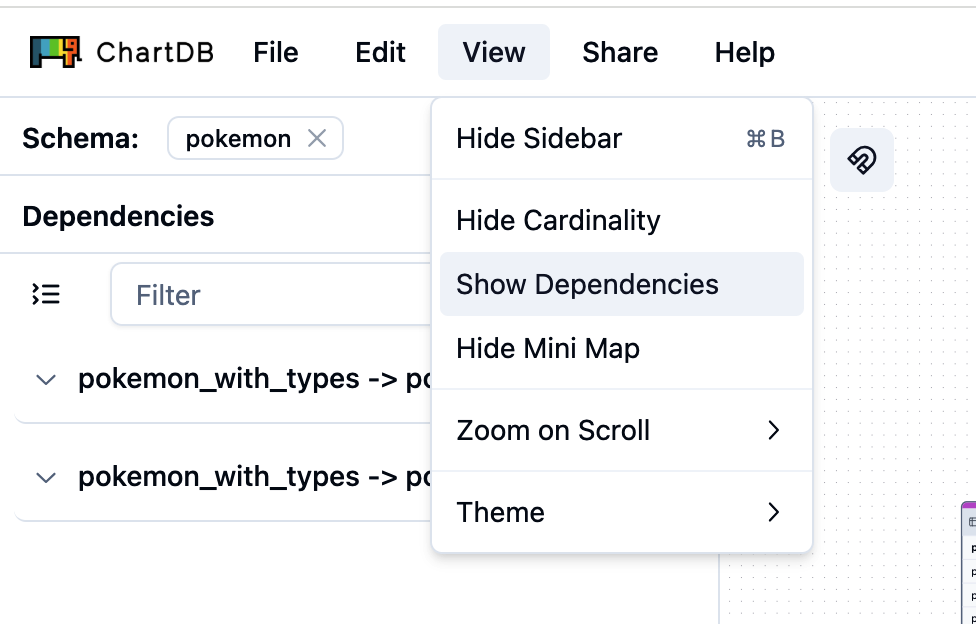Open the Zoom on Scroll submenu
This screenshot has width=976, height=624.
621,431
